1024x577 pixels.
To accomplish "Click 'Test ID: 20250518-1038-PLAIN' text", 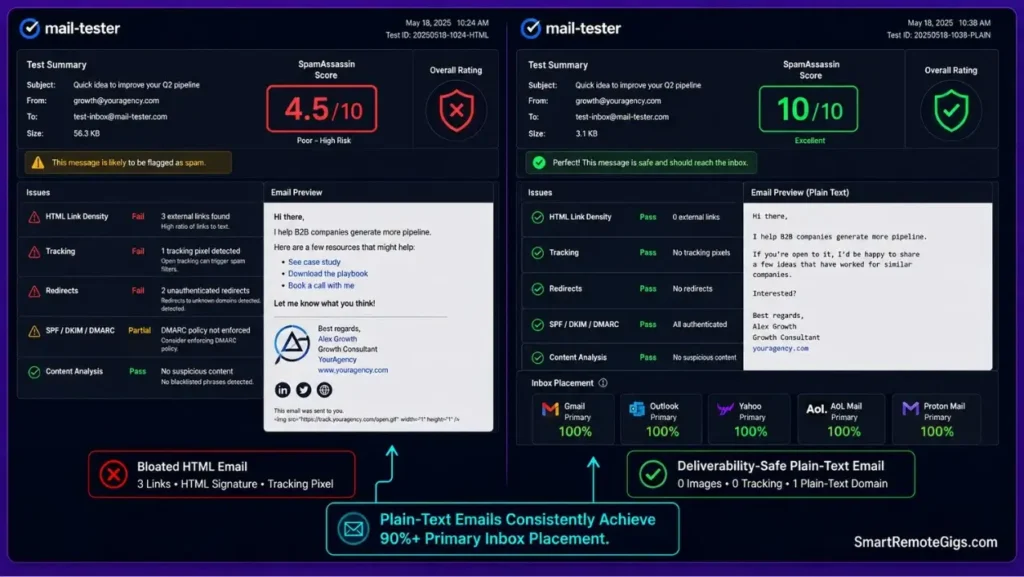I will (938, 35).
